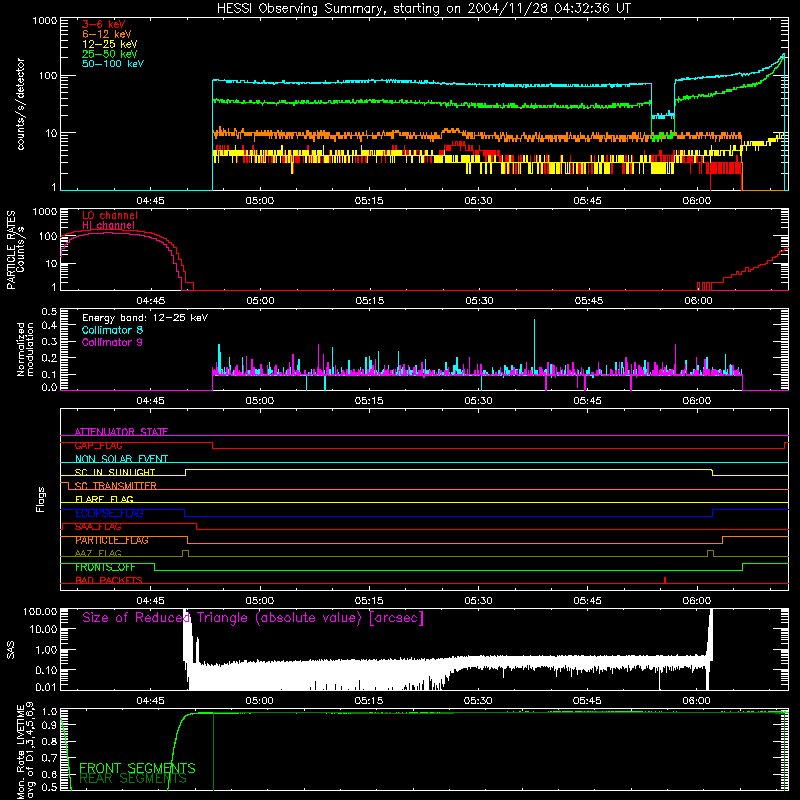Screen dimensions: 800x800
Task: Click the counts/s/detector axis label
Action: point(20,104)
